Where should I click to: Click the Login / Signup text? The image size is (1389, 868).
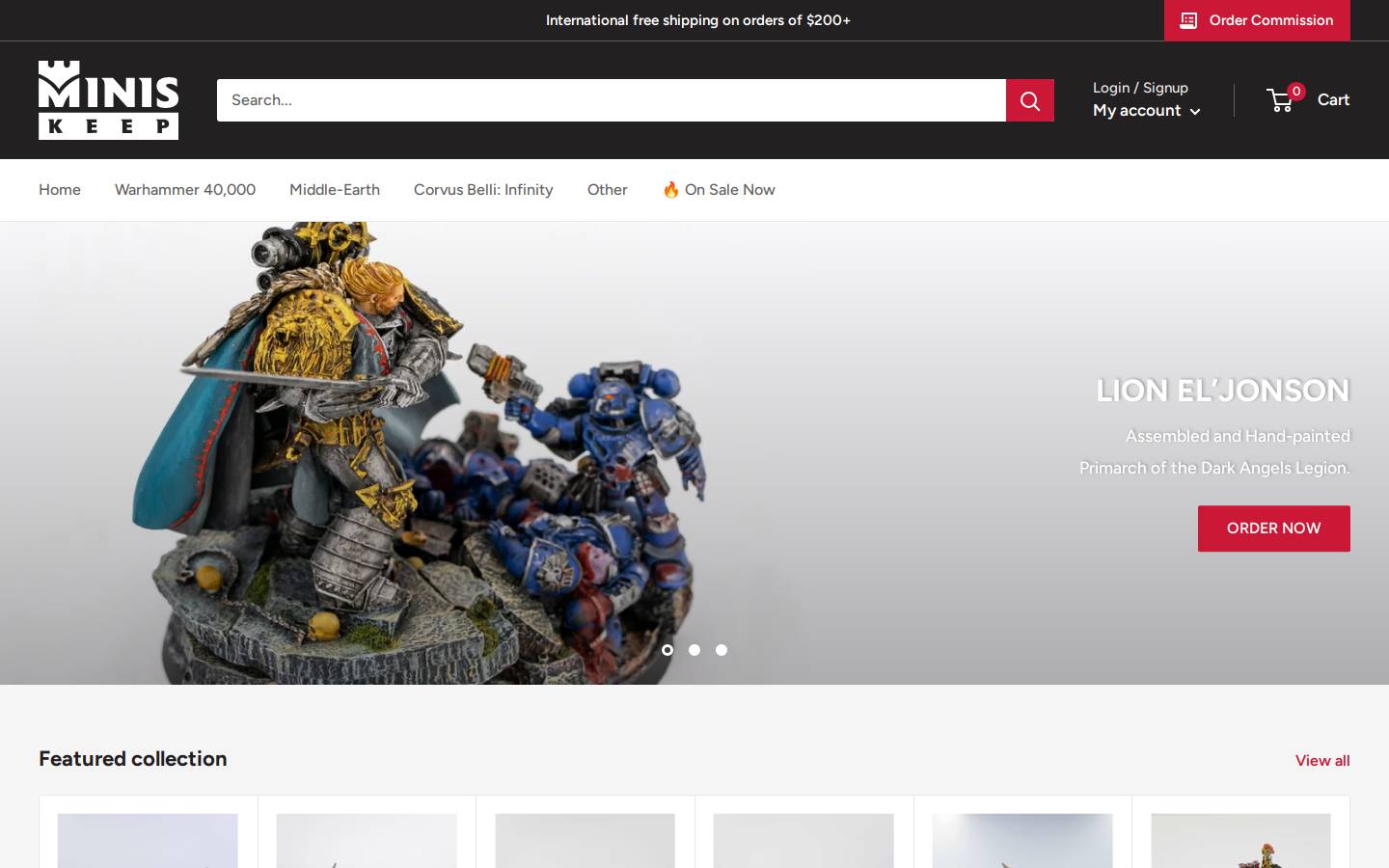click(x=1140, y=88)
